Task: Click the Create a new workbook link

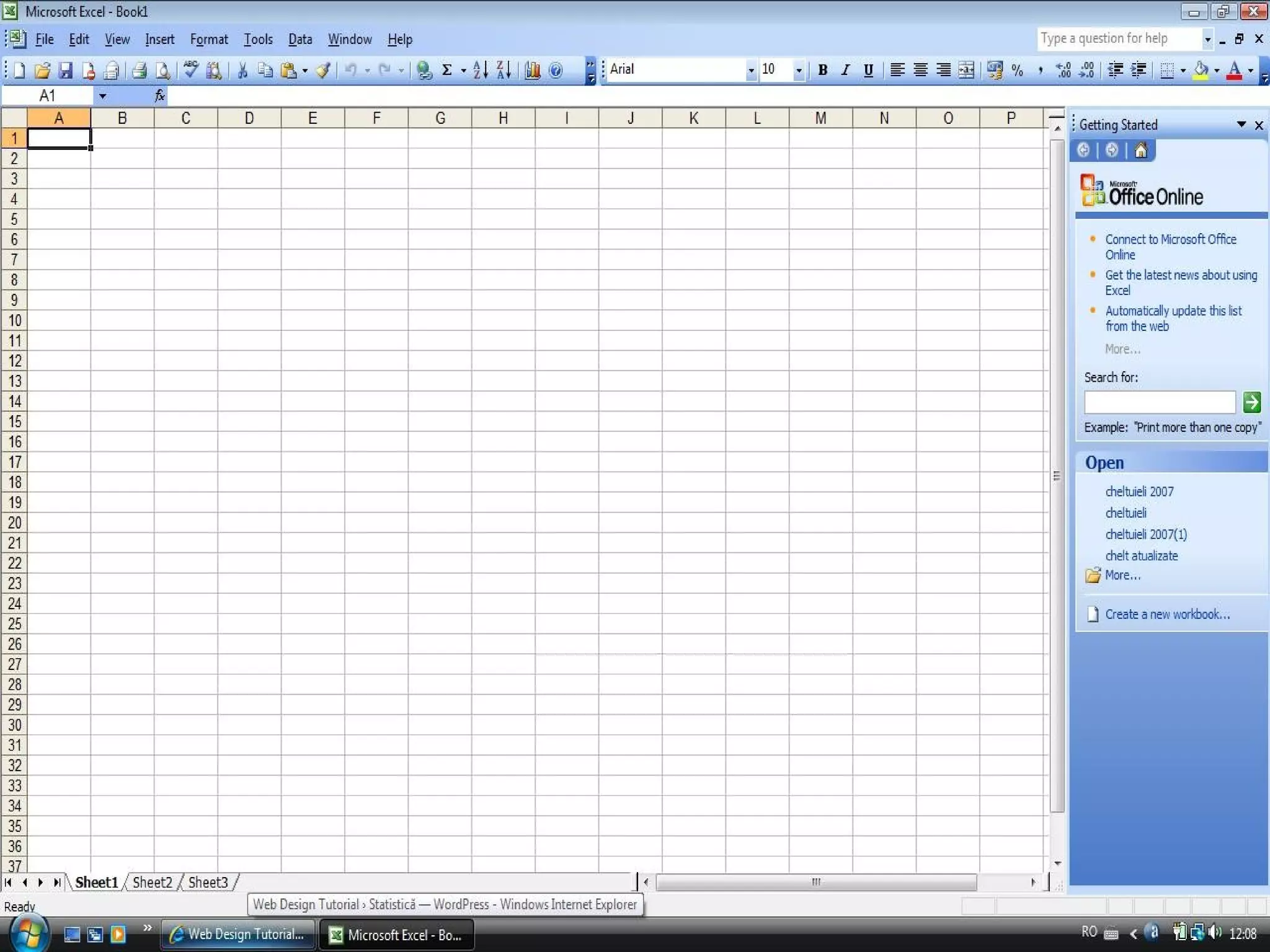Action: pos(1167,614)
